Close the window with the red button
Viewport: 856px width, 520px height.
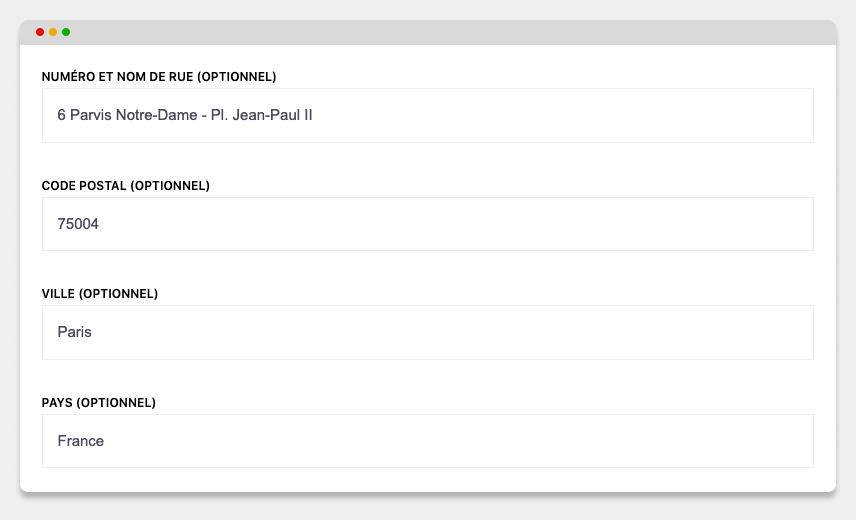pyautogui.click(x=40, y=32)
